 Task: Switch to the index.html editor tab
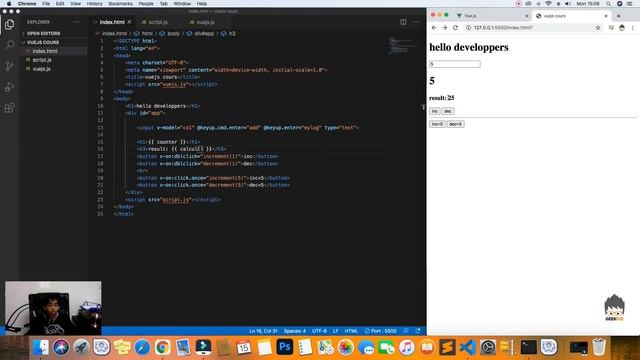point(112,22)
